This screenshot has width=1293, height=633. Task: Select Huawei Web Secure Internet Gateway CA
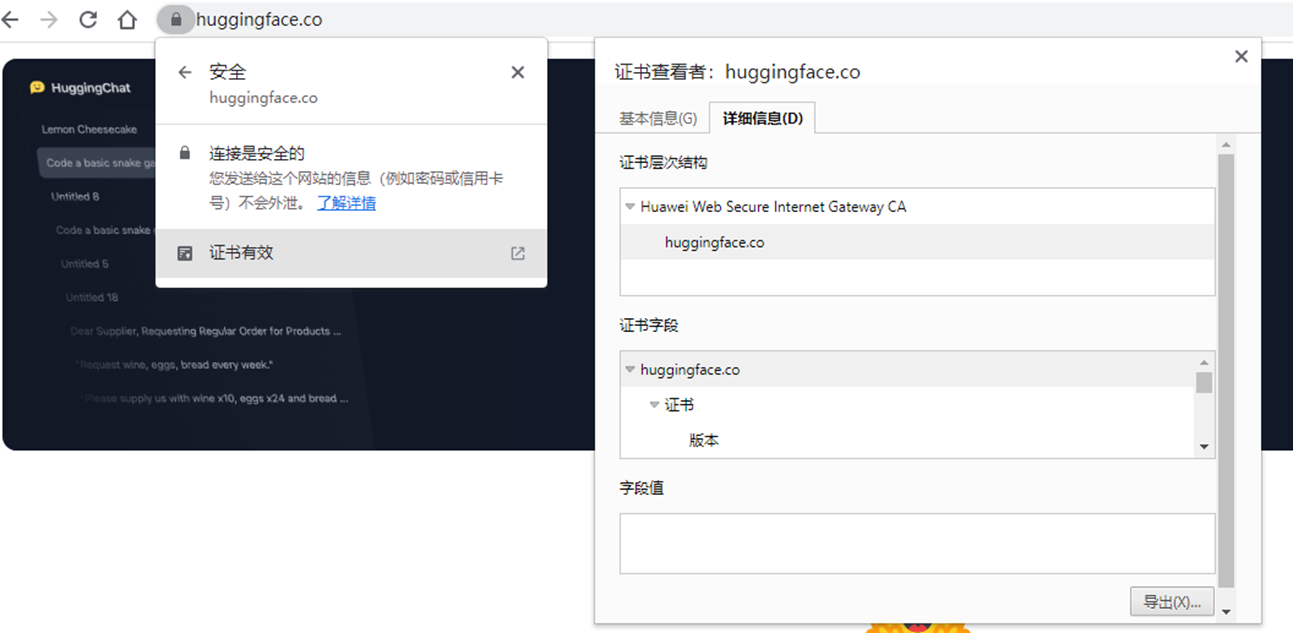point(773,207)
